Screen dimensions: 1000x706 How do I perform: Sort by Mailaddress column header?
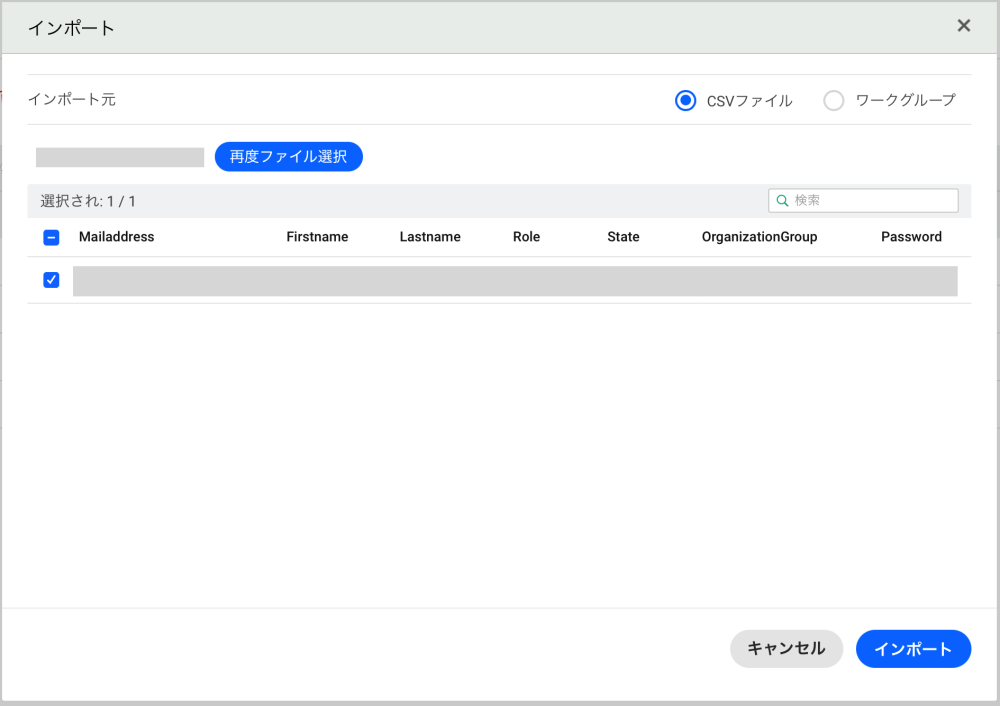[116, 237]
